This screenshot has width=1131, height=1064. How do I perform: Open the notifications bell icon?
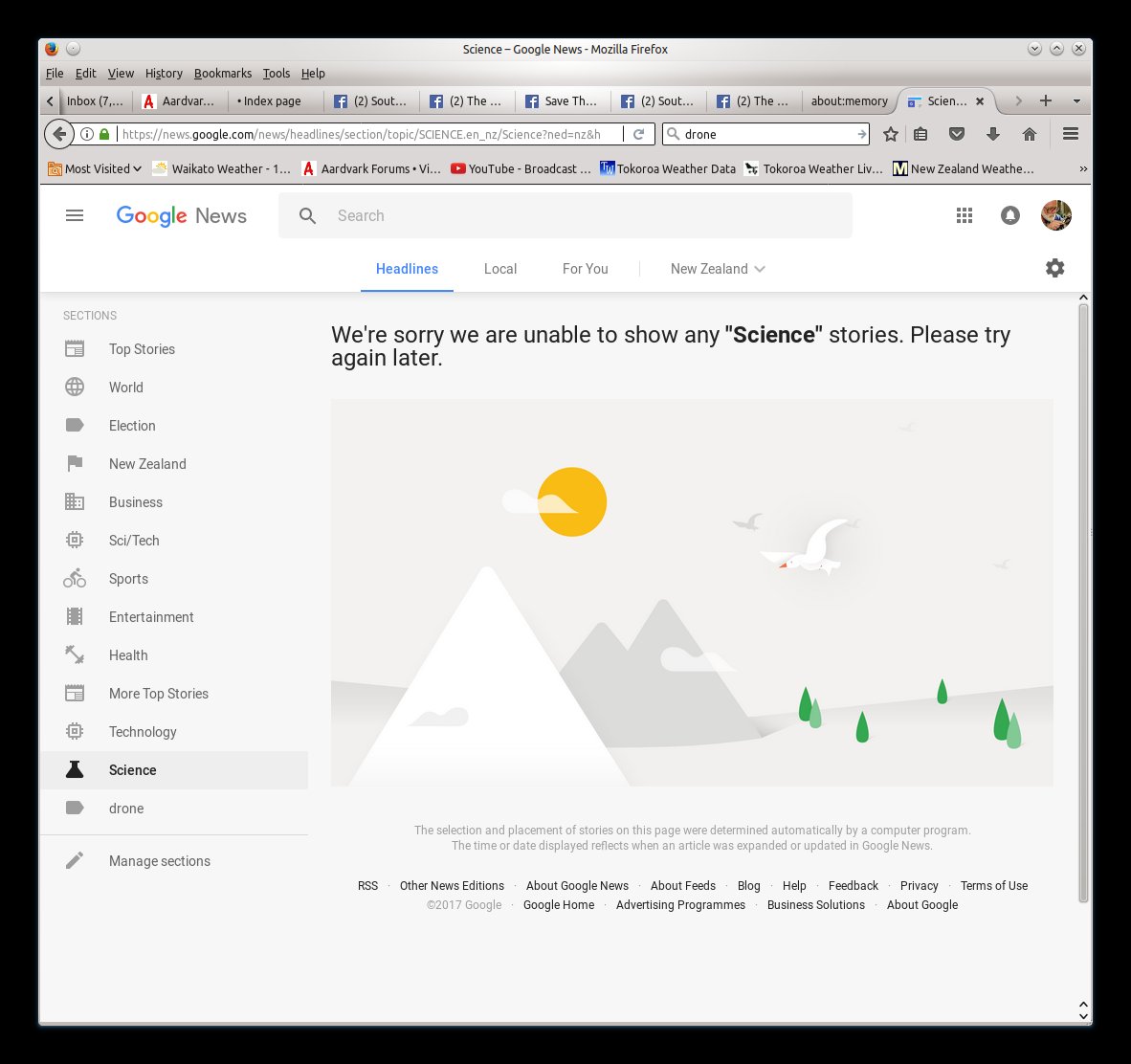(1009, 215)
